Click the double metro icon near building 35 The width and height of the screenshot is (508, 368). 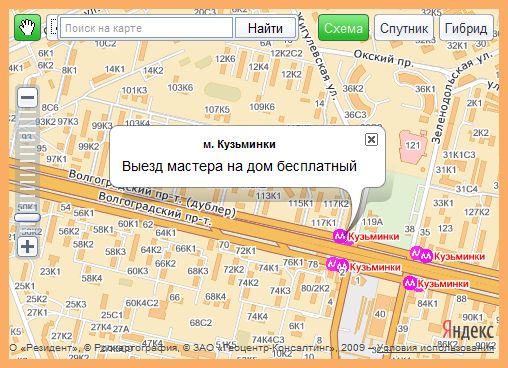pos(421,255)
